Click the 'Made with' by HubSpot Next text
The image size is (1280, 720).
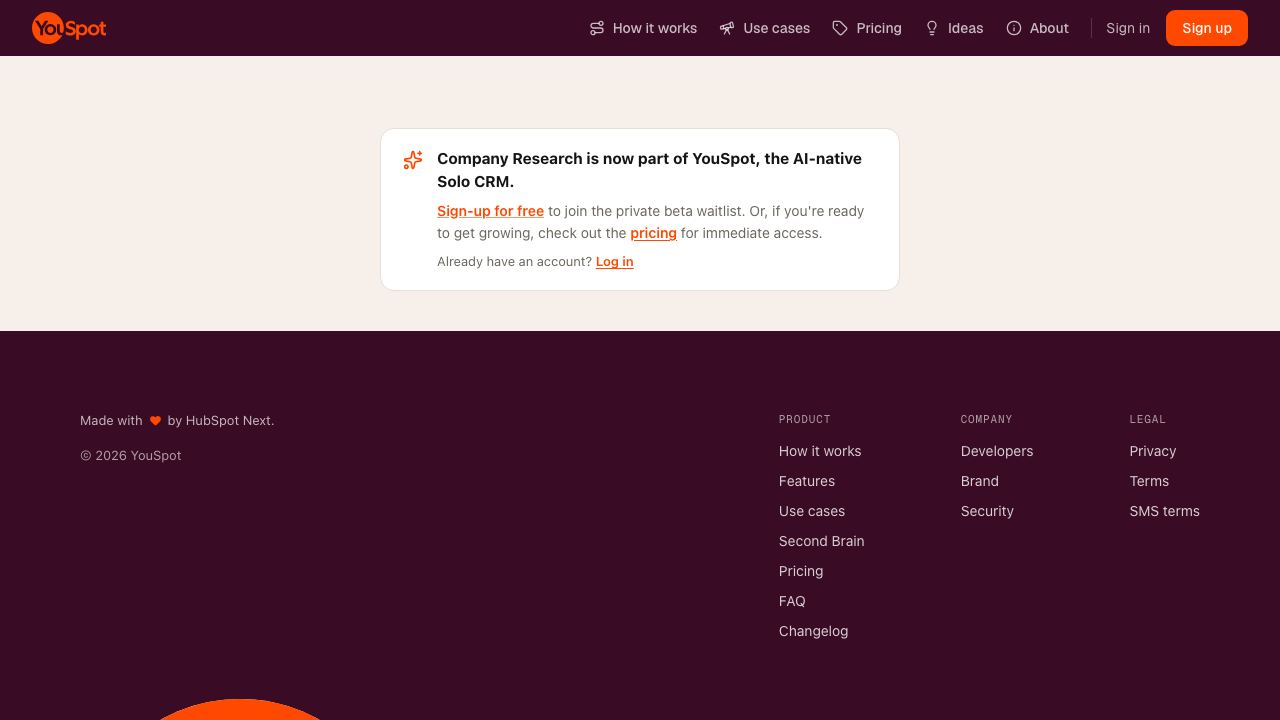tap(177, 421)
